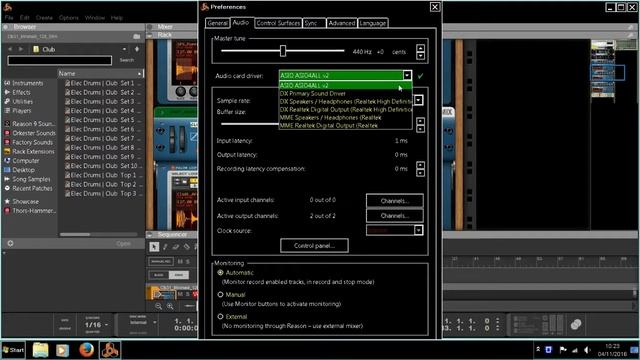
Task: Switch to the Language preferences tab
Action: pos(372,23)
